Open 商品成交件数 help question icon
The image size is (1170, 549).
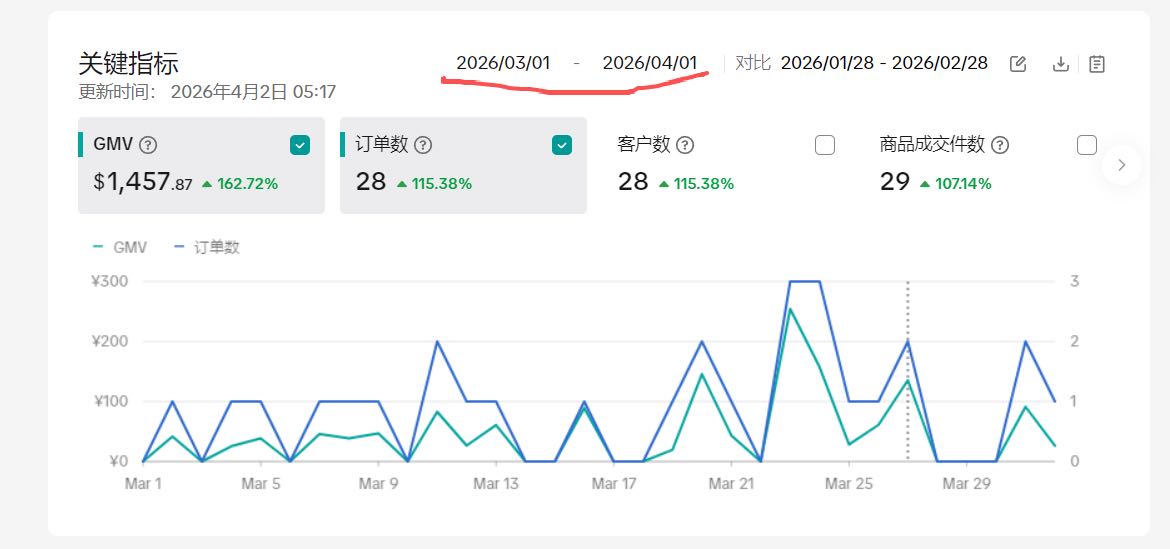(x=1000, y=145)
